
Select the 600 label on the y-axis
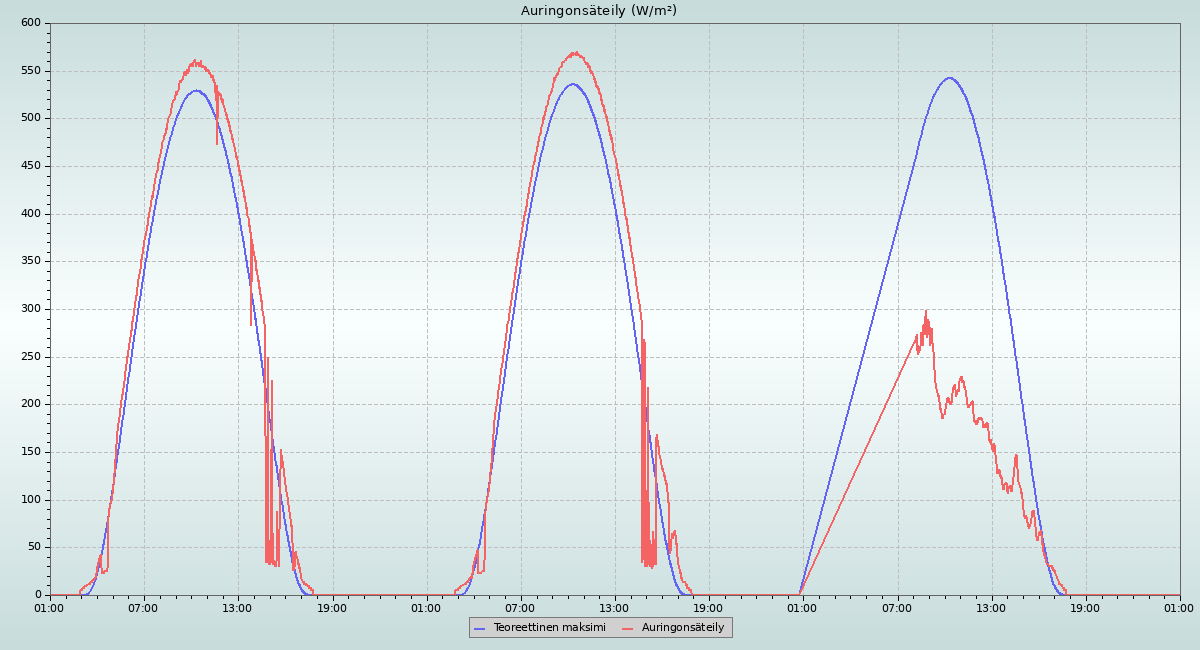coord(31,23)
